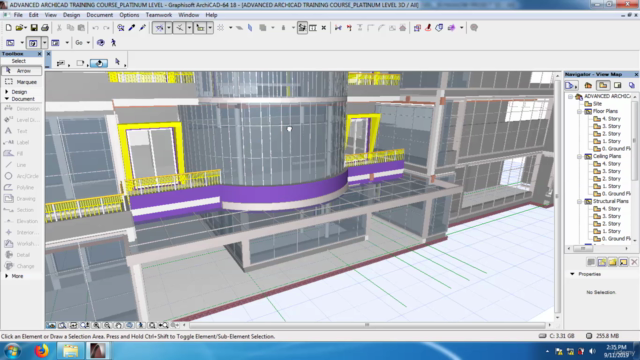Toggle the quick selection mode in the info box
The image size is (640, 360).
click(x=99, y=63)
